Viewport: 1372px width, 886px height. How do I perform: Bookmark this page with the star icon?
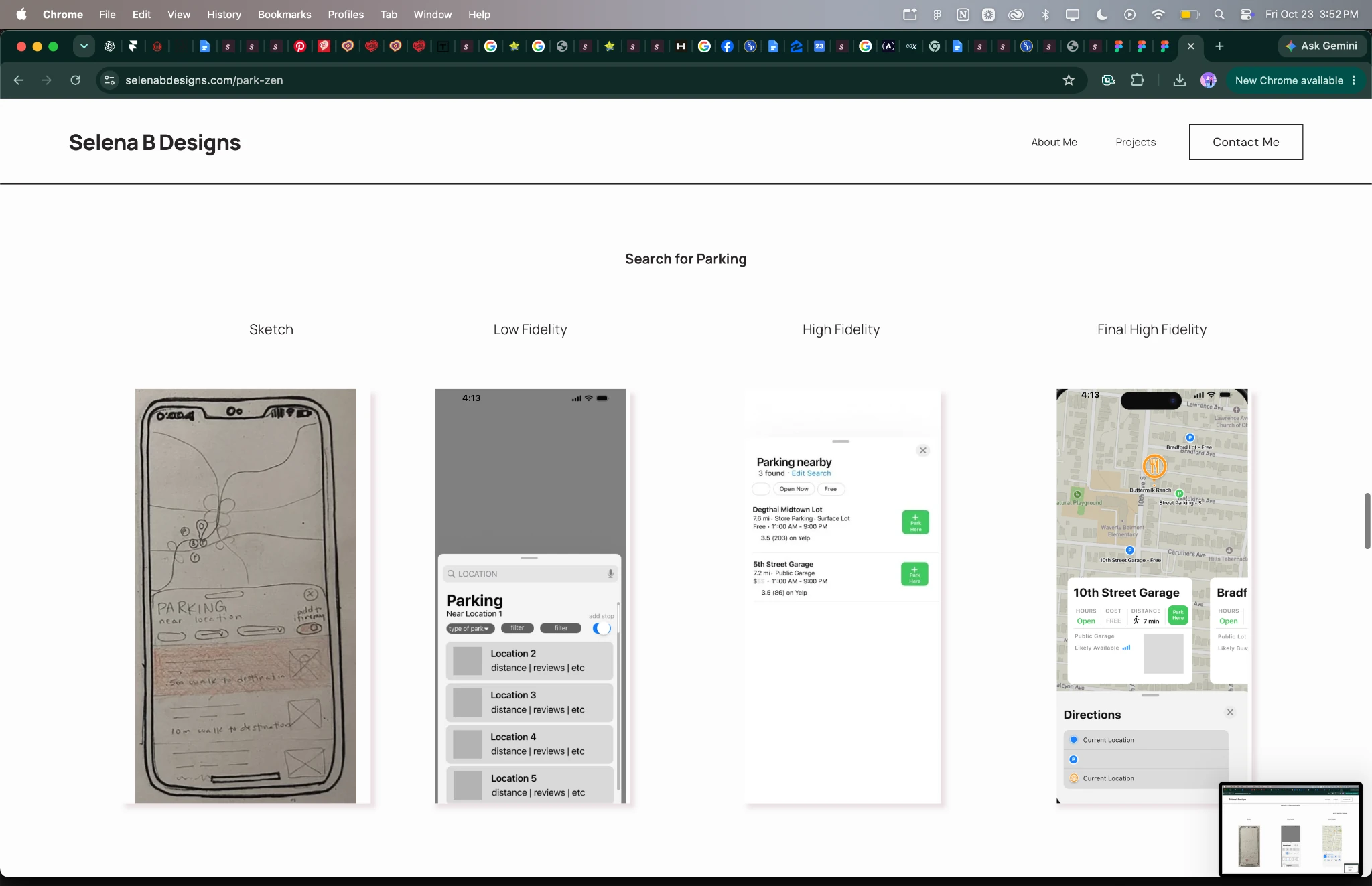click(x=1069, y=80)
